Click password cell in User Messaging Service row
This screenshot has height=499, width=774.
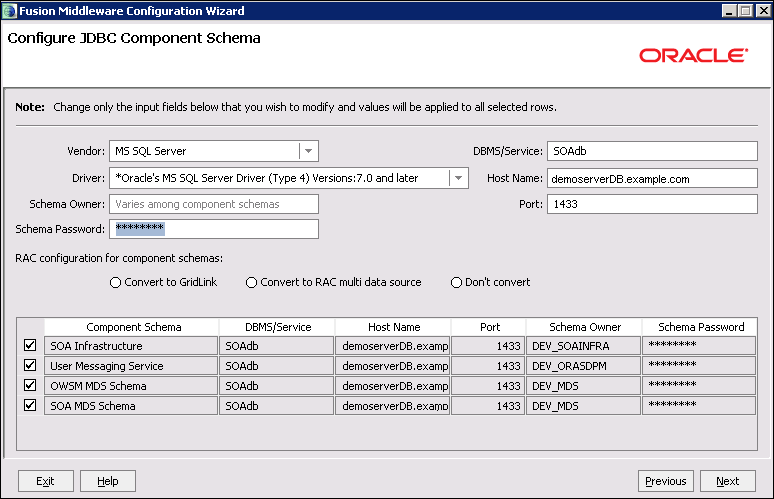(x=699, y=366)
